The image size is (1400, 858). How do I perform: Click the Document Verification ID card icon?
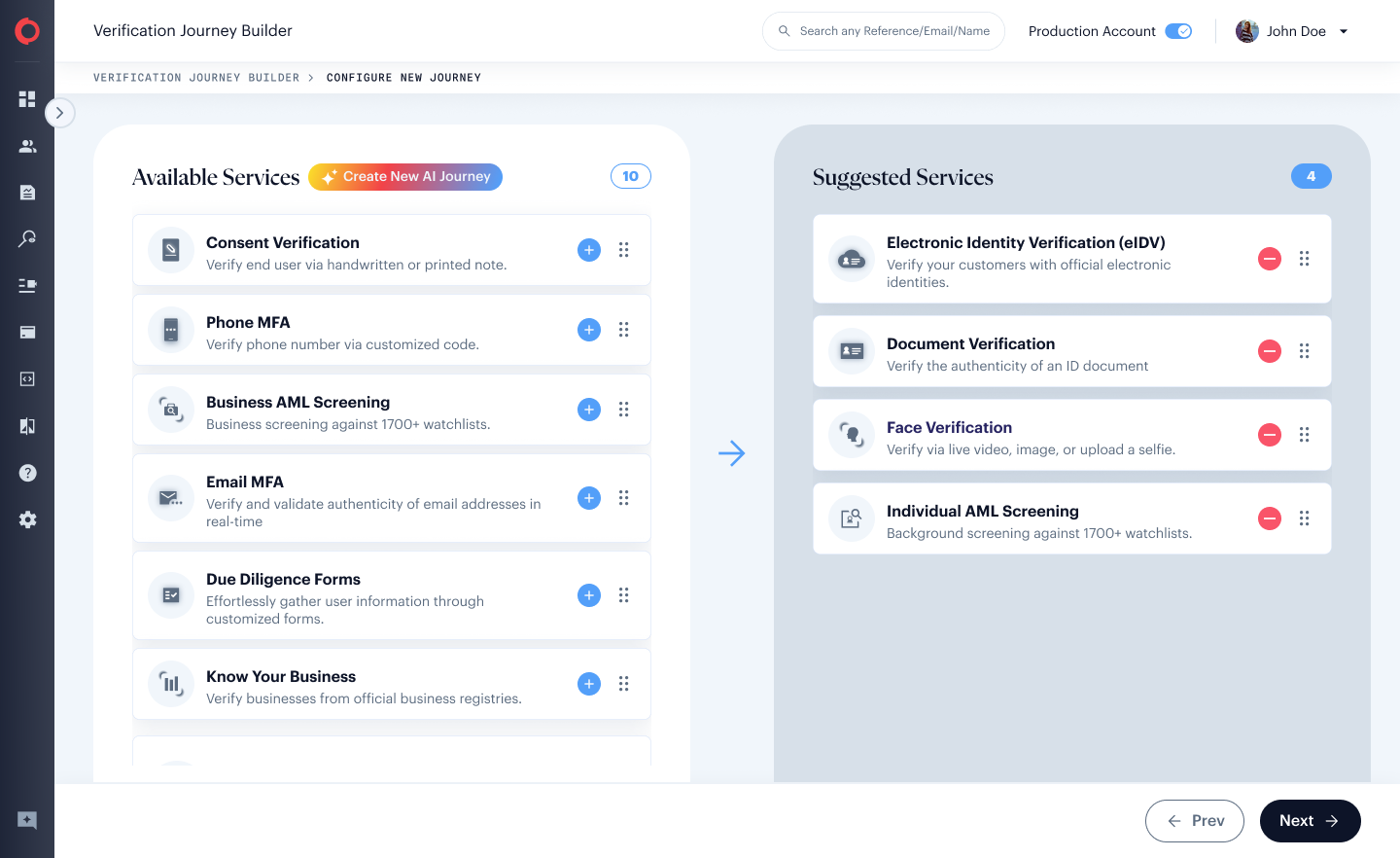(x=852, y=351)
